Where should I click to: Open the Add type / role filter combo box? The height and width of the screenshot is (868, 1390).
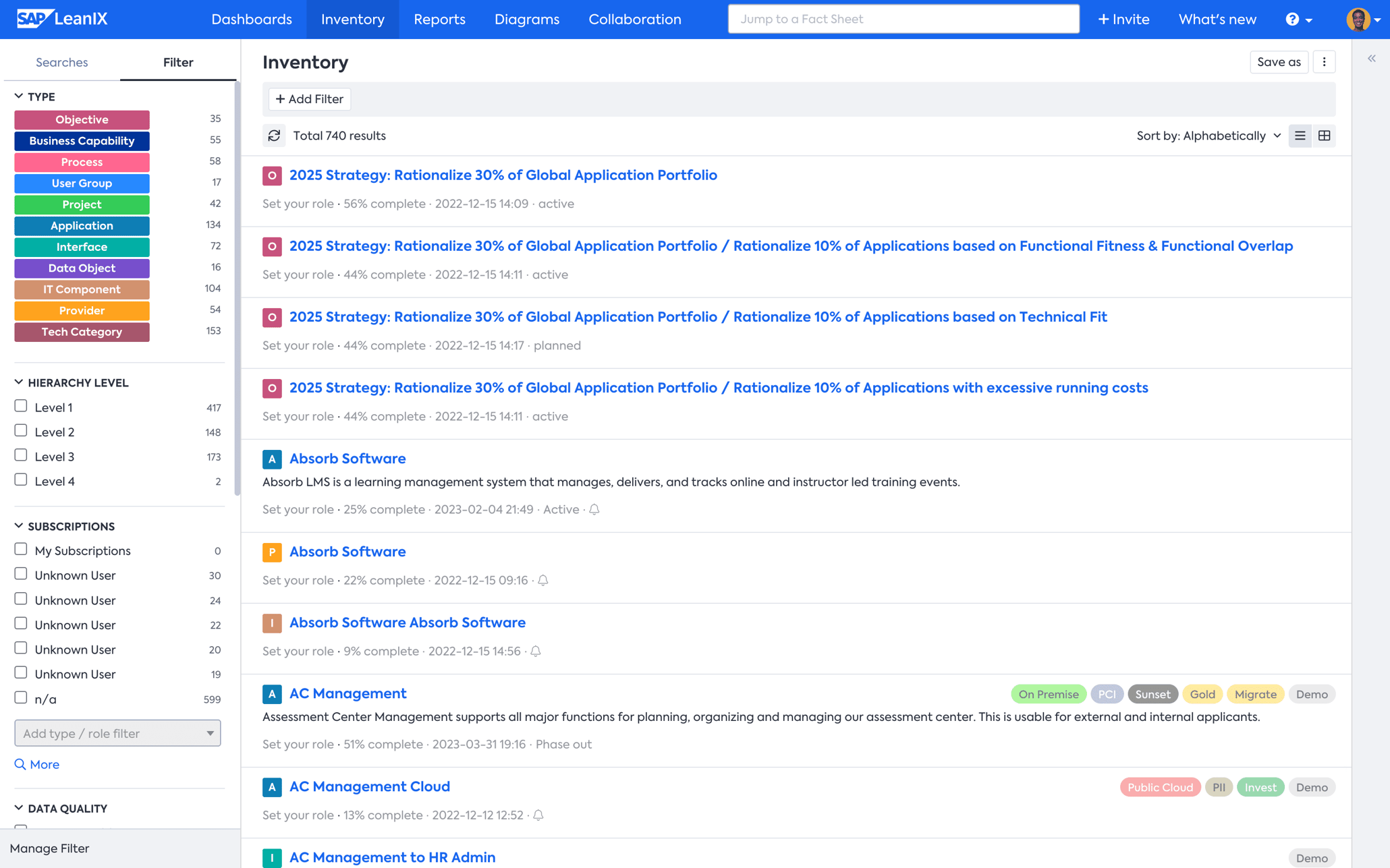pos(117,733)
